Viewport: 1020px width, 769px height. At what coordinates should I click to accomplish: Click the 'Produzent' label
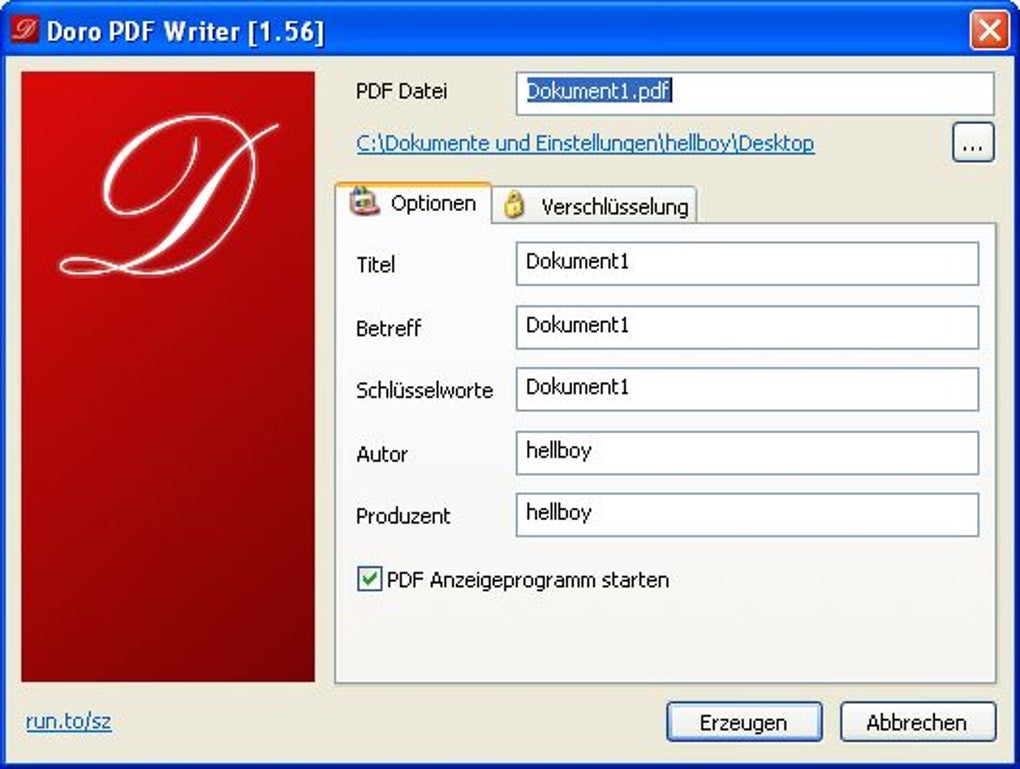(403, 516)
